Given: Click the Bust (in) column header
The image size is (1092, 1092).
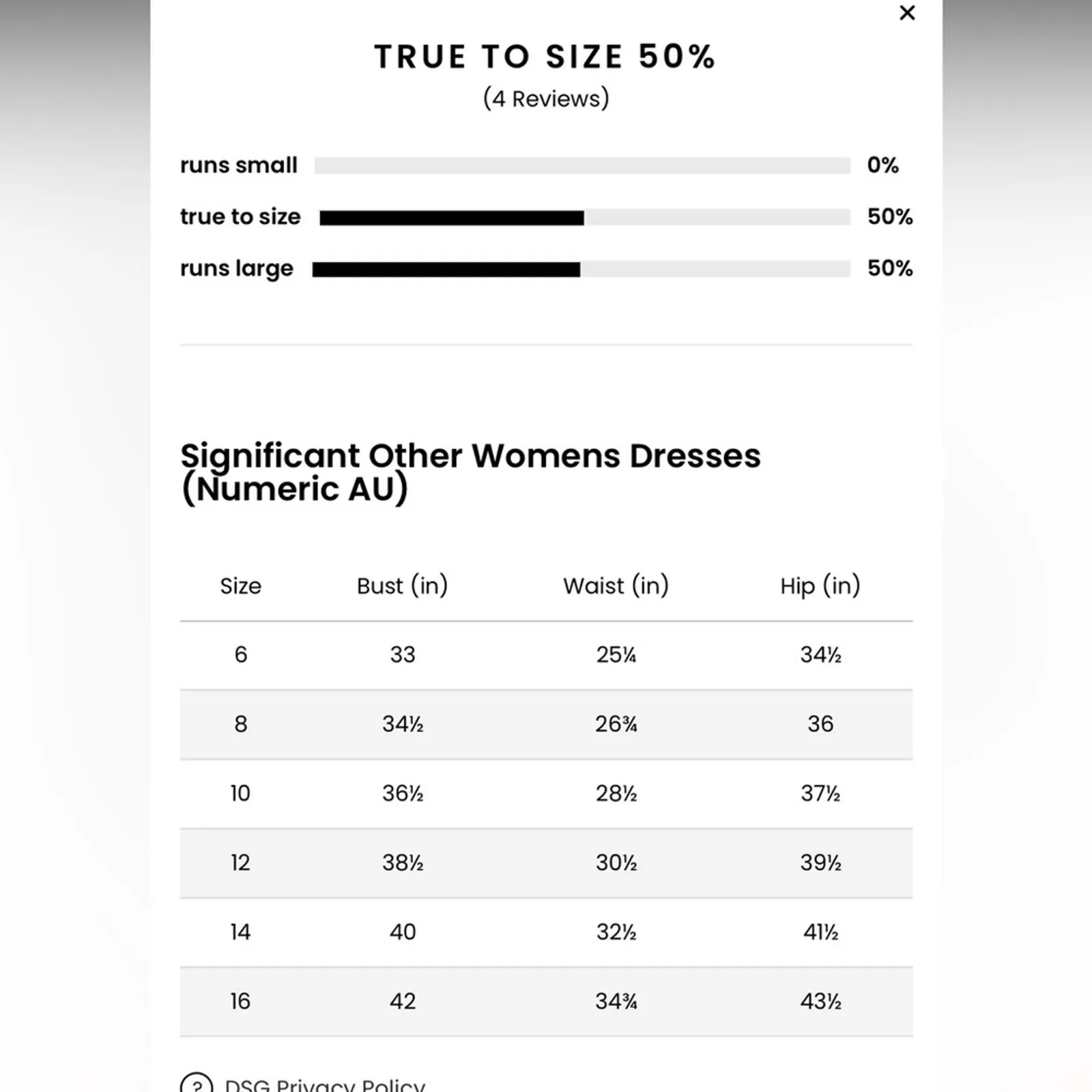Looking at the screenshot, I should click(x=402, y=586).
